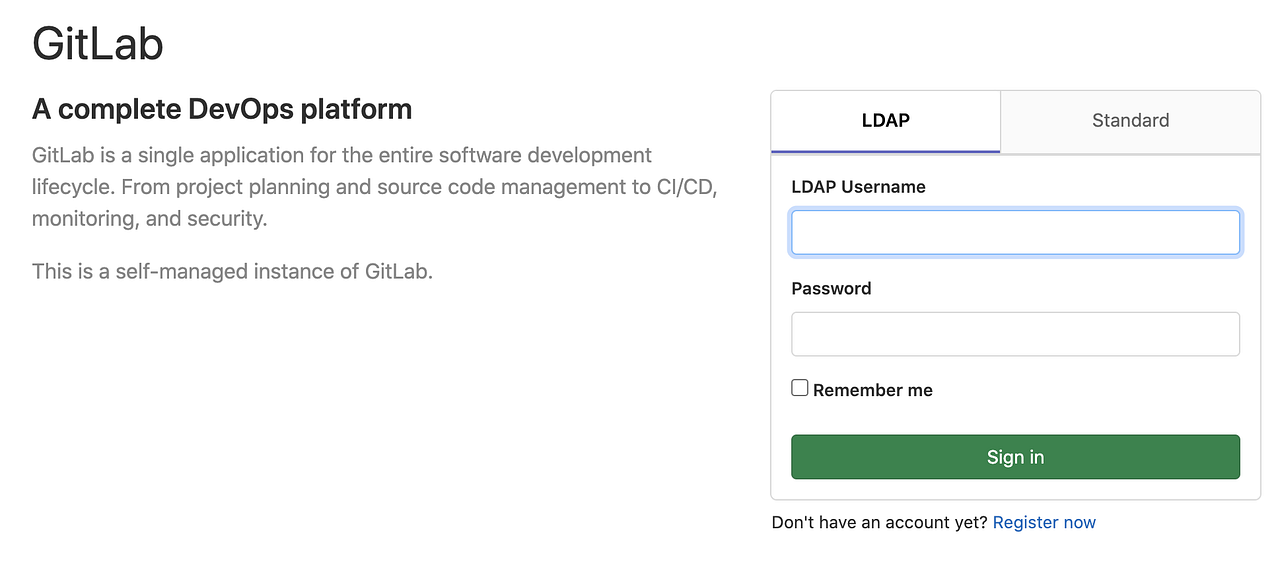Select the LDAP Username label

pyautogui.click(x=858, y=186)
